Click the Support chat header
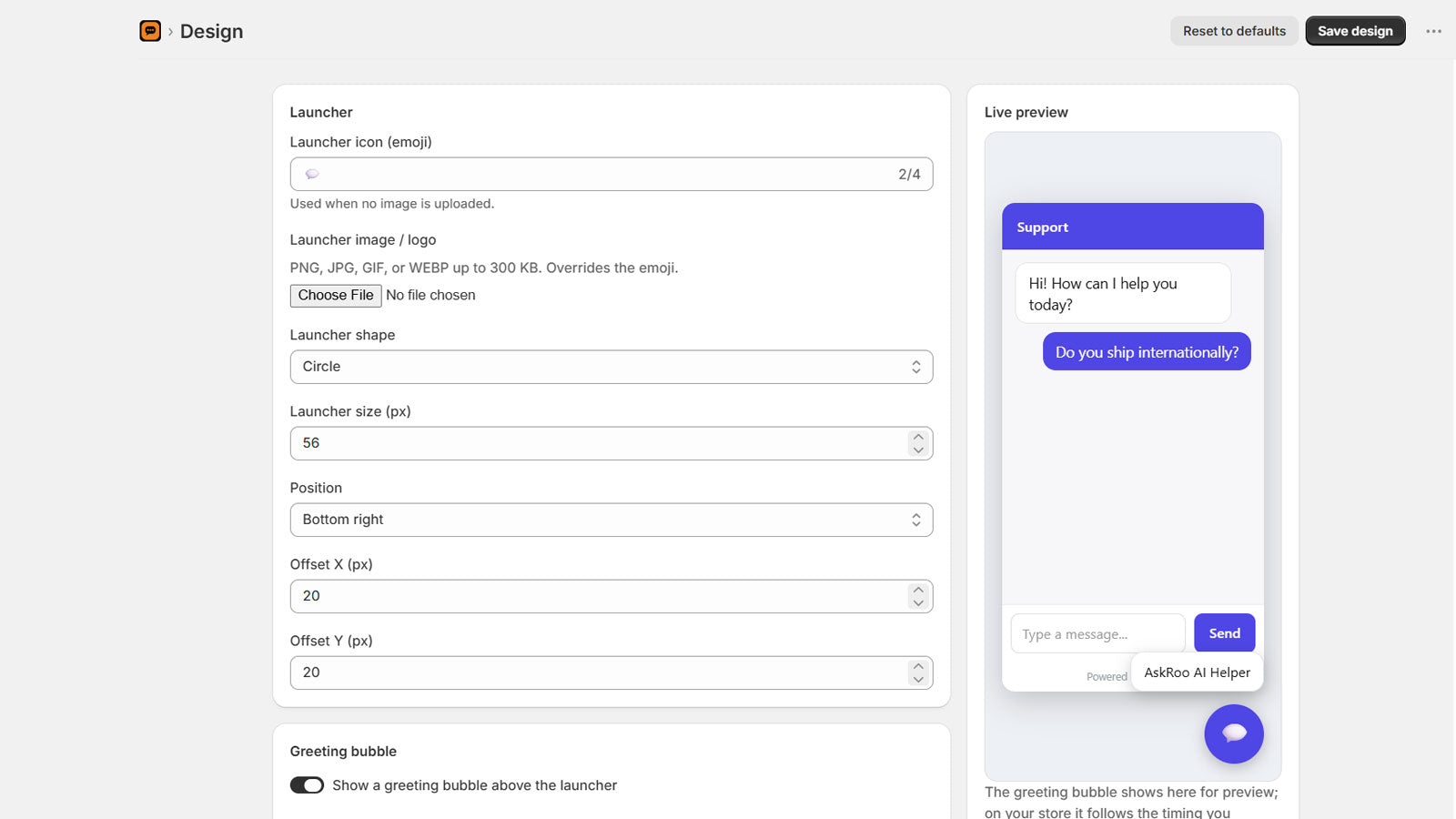This screenshot has width=1456, height=819. click(x=1133, y=227)
